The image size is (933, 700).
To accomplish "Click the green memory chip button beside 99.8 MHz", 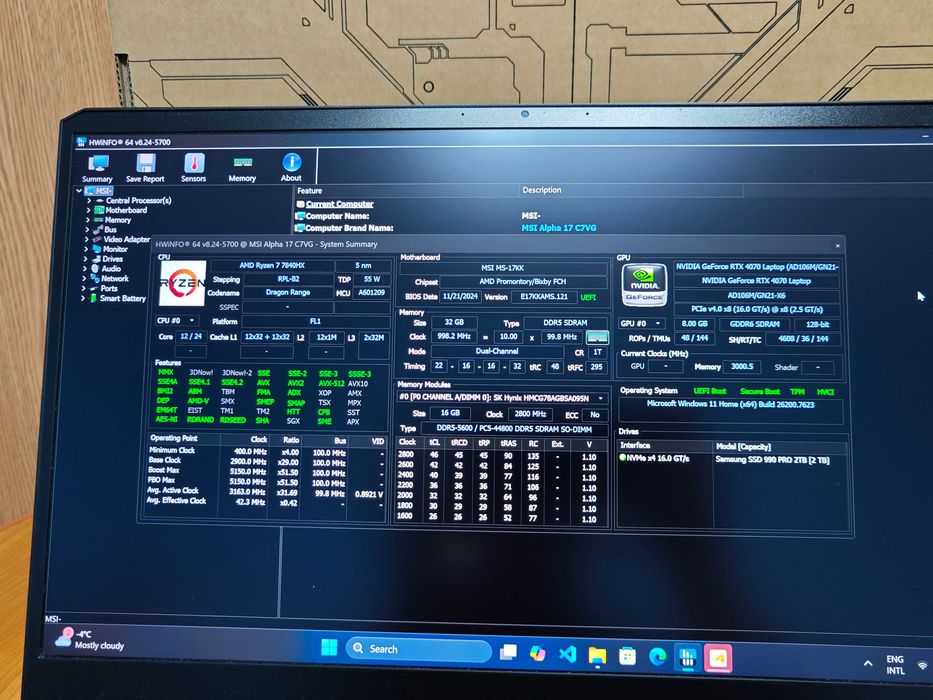I will (x=597, y=337).
